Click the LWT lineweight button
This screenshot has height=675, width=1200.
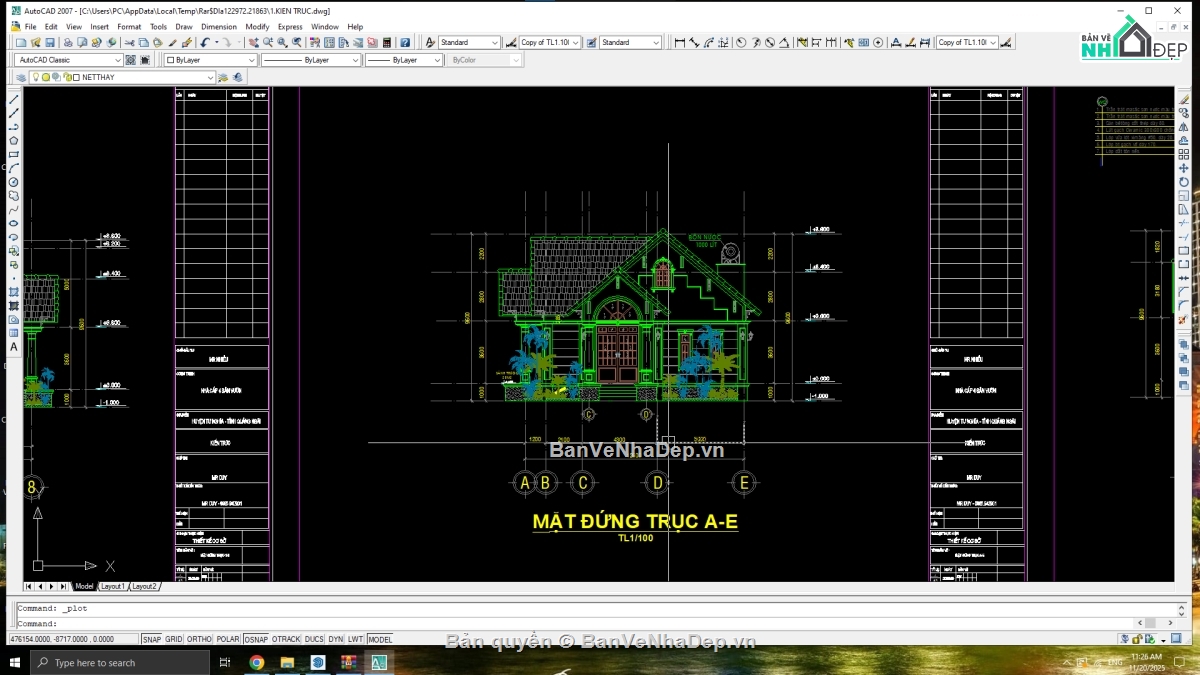tap(355, 639)
